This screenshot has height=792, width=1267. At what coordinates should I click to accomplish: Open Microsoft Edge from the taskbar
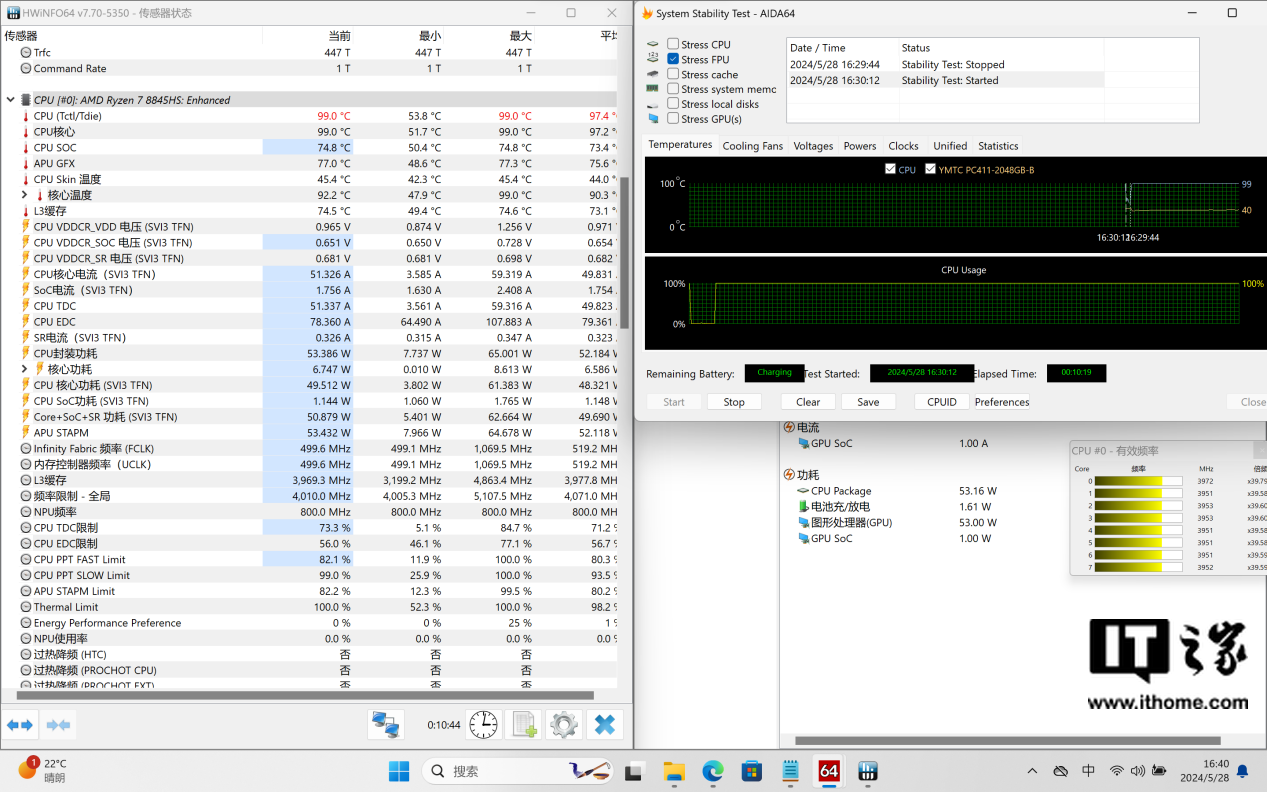pyautogui.click(x=712, y=771)
